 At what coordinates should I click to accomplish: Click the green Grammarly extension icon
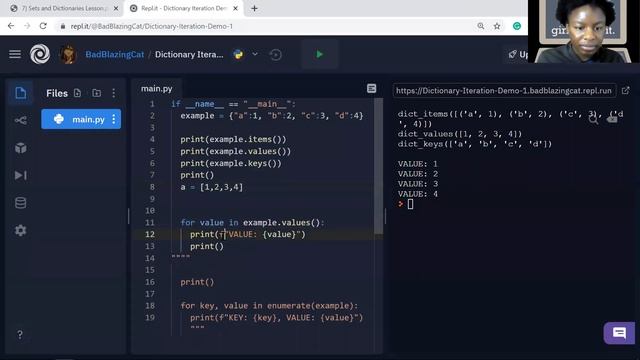tap(517, 26)
